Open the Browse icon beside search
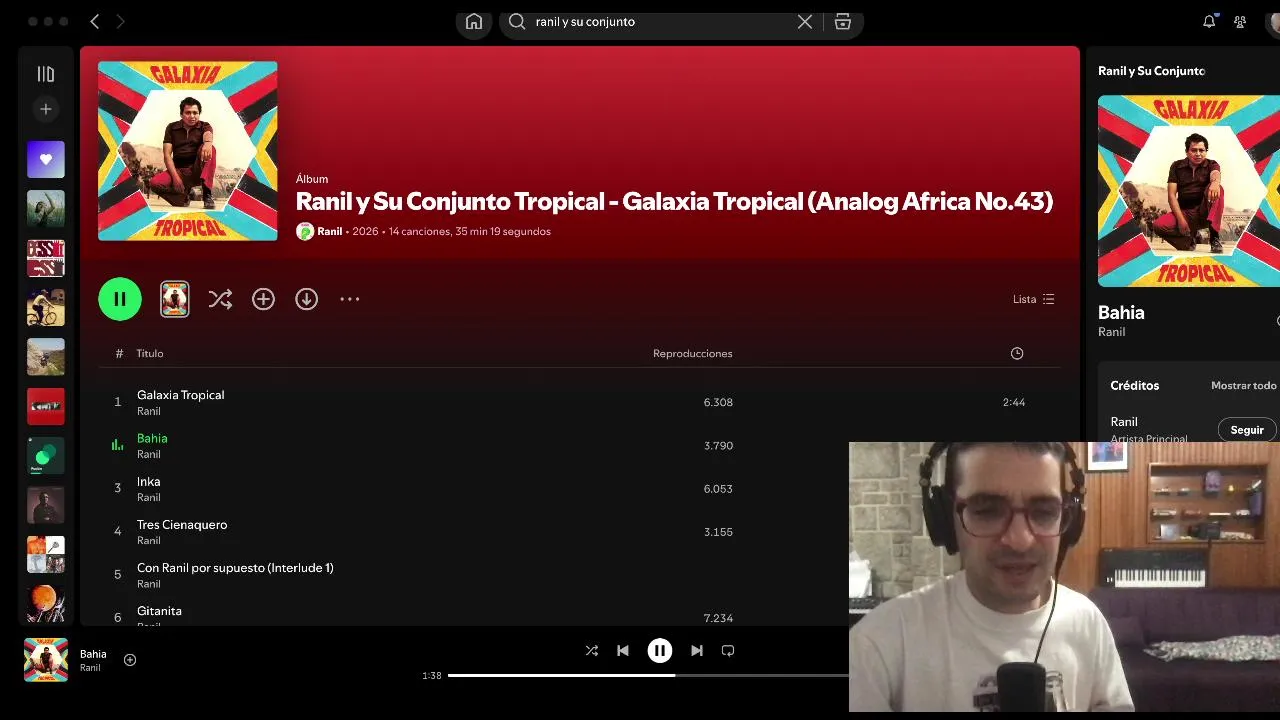Screen dimensions: 1280x720 843,21
